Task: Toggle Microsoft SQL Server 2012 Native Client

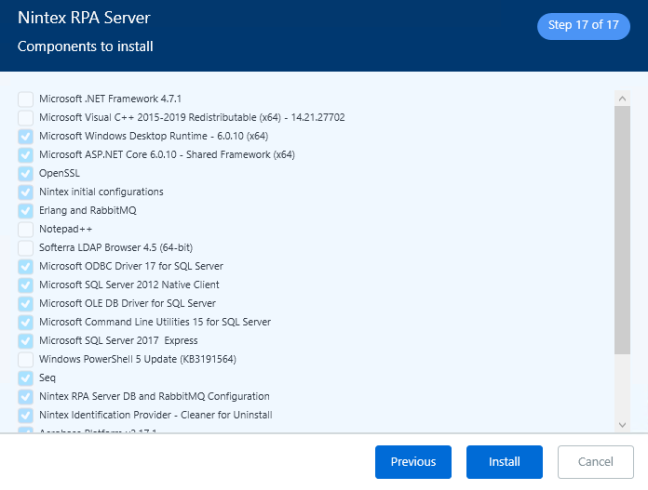Action: (26, 285)
